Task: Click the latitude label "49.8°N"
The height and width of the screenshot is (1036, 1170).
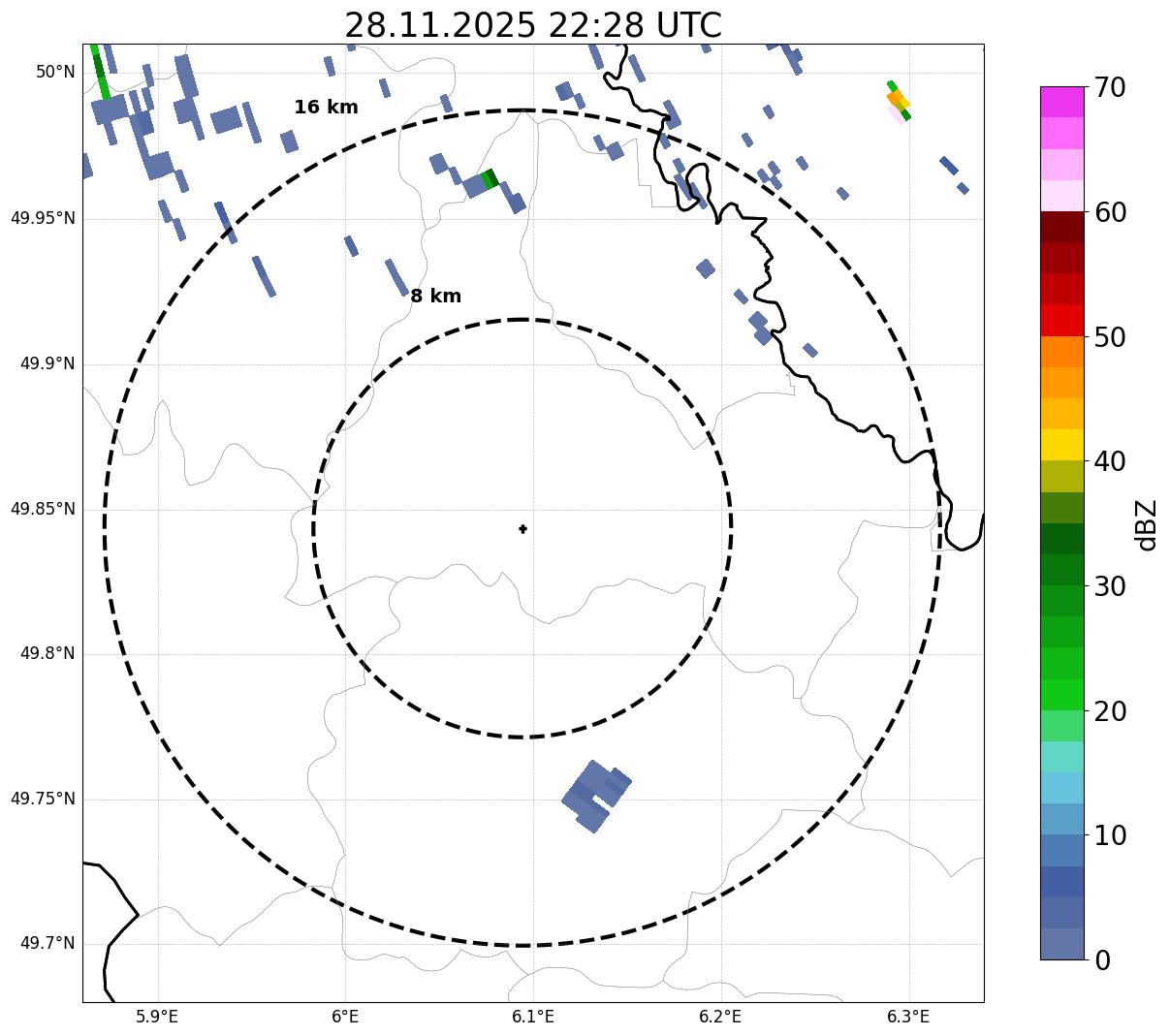Action: 47,654
